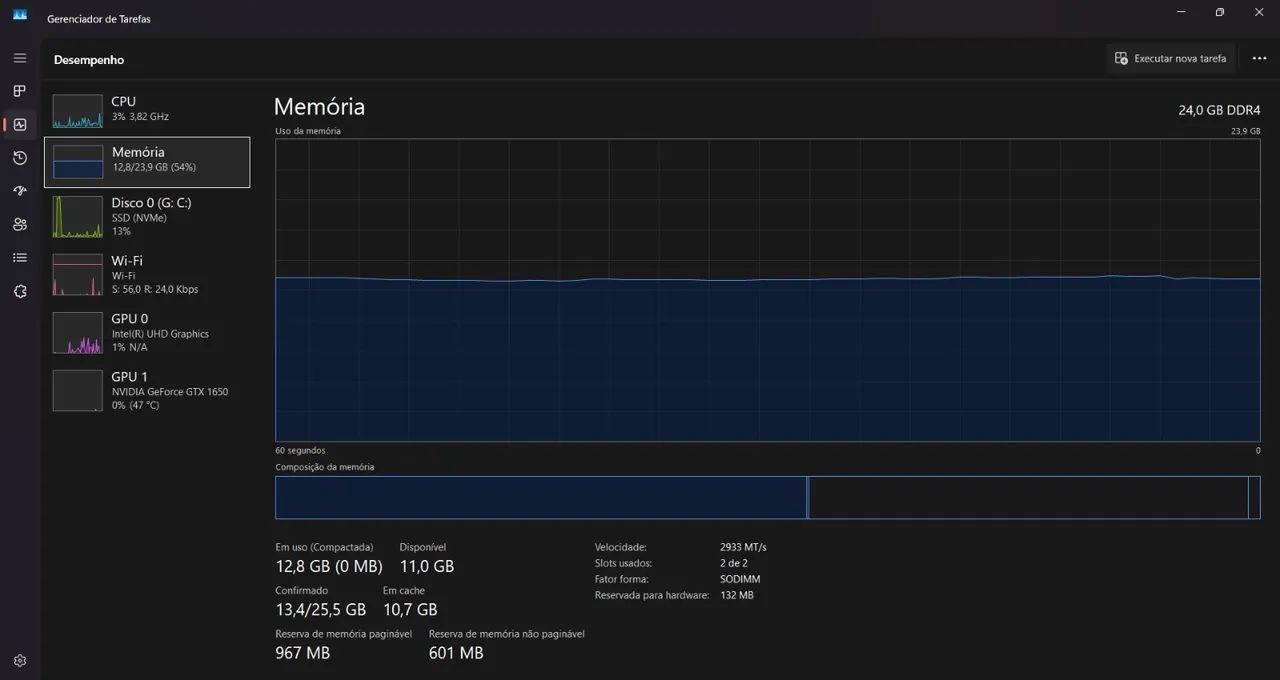Open the three-dots more options menu
Viewport: 1280px width, 680px height.
1259,59
